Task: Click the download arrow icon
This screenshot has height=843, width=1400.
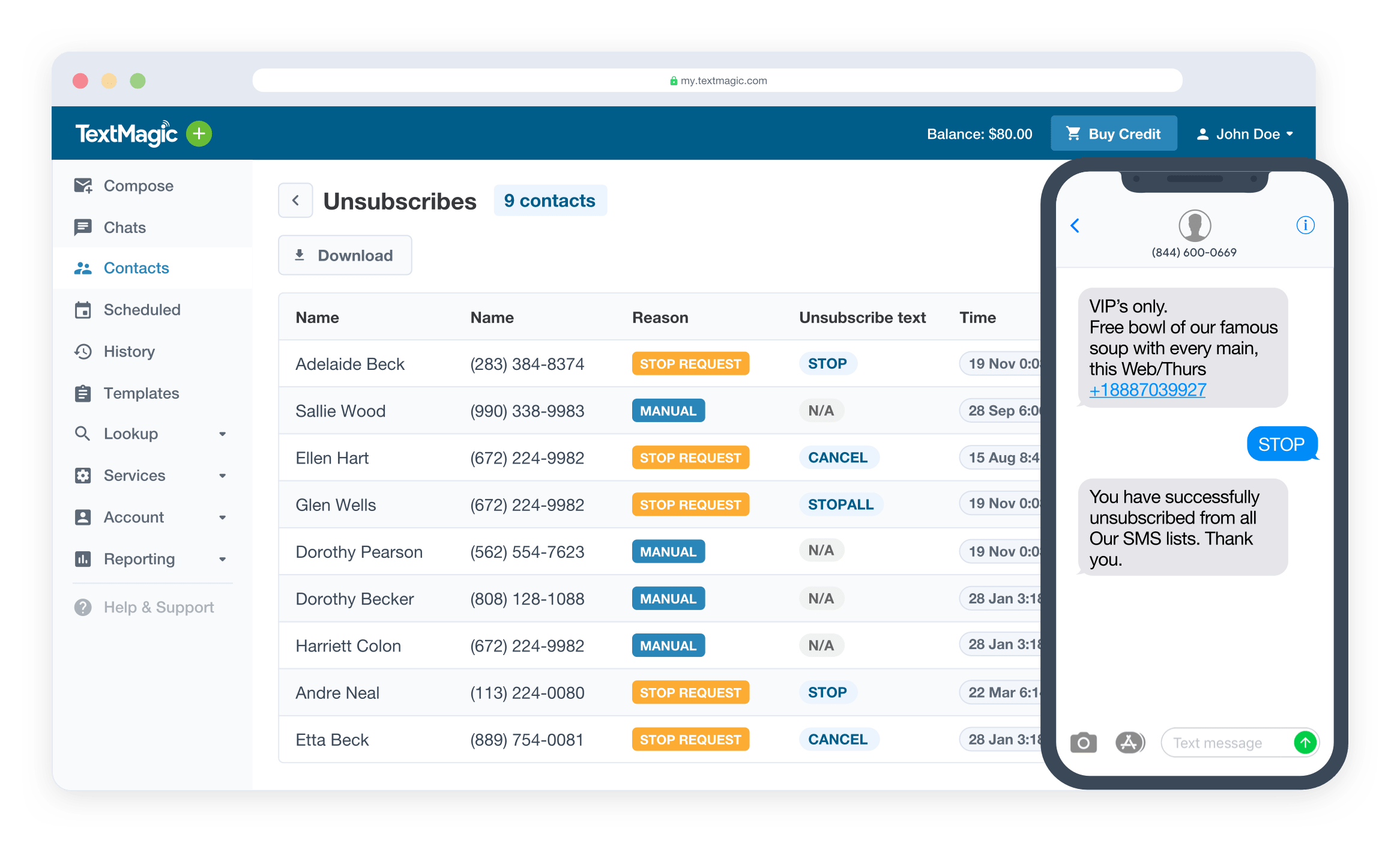Action: pyautogui.click(x=300, y=255)
